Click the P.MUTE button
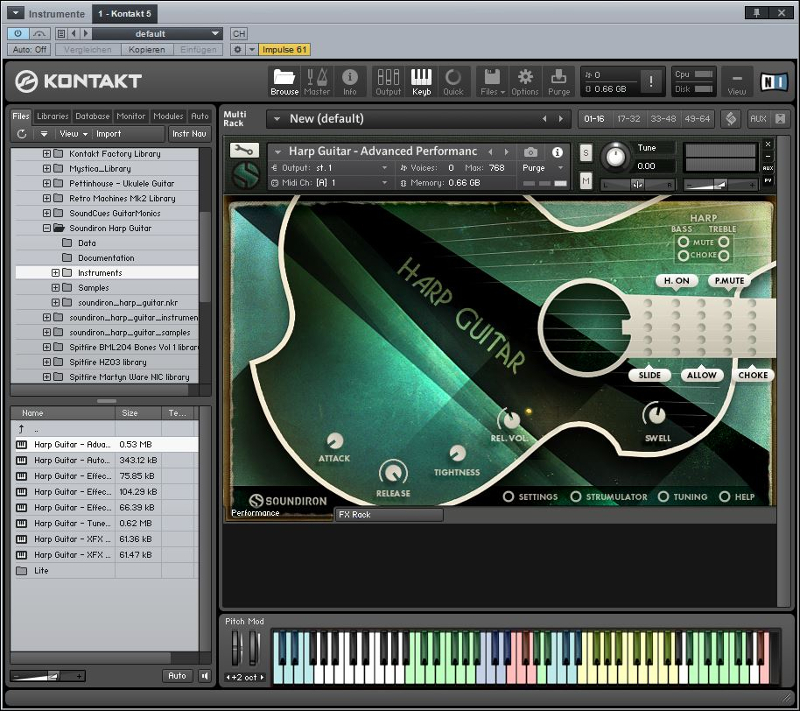Image resolution: width=800 pixels, height=711 pixels. click(729, 281)
